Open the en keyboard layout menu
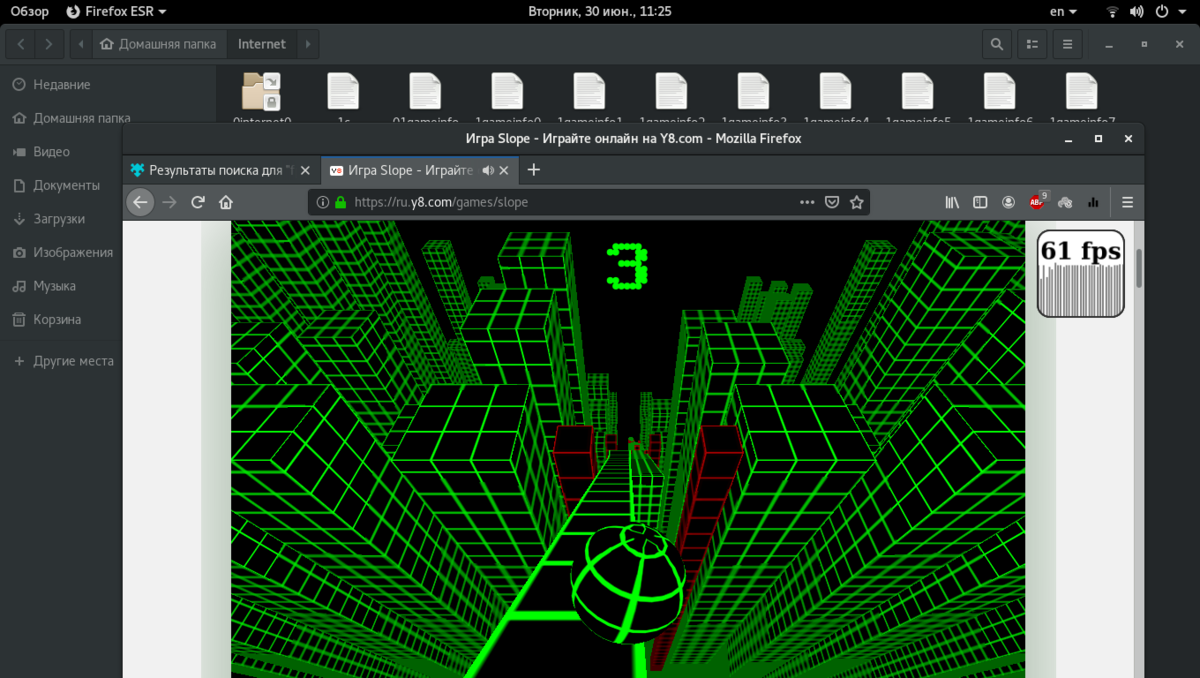The width and height of the screenshot is (1200, 678). pyautogui.click(x=1064, y=11)
